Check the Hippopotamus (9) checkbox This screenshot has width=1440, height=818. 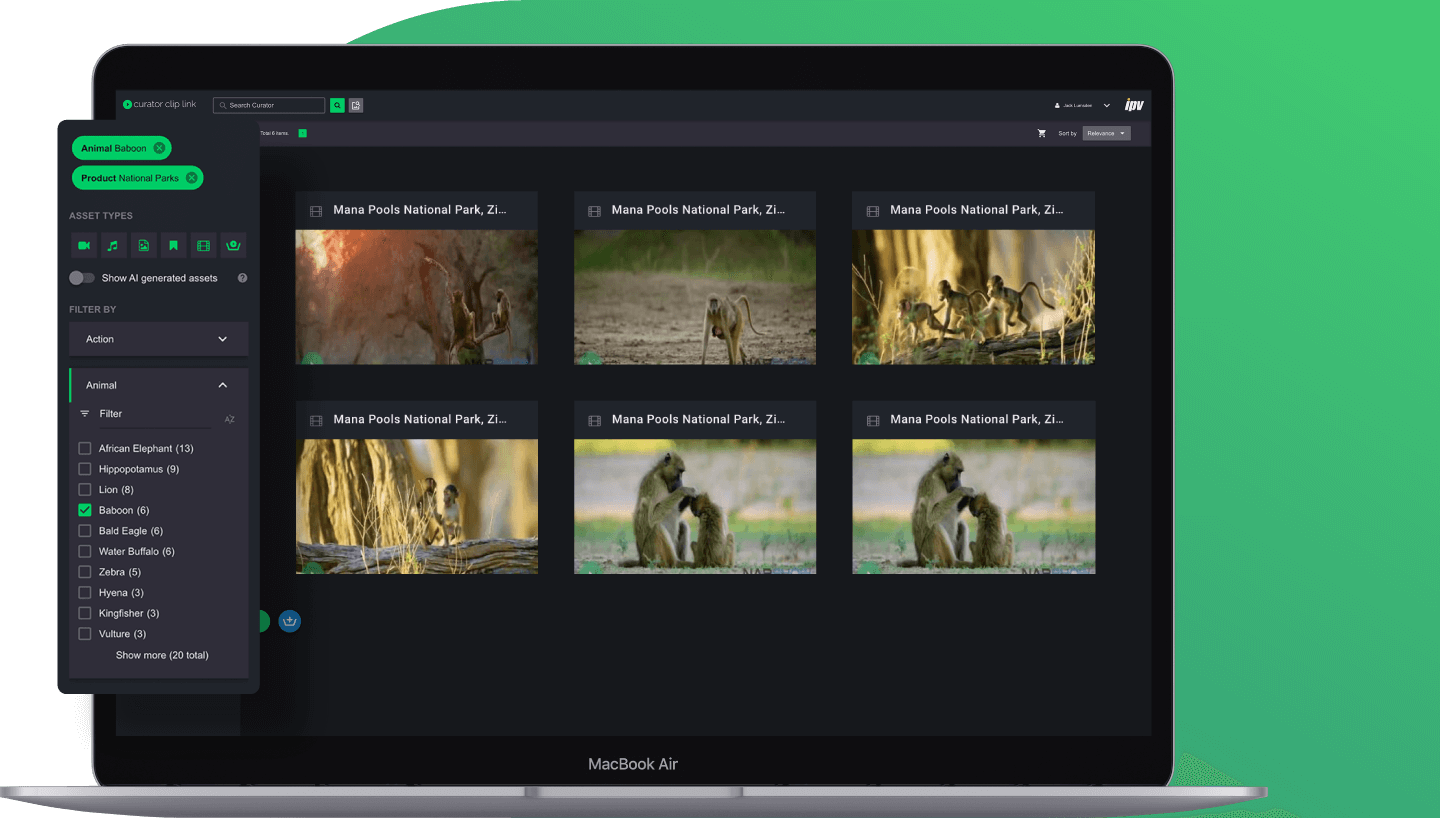[x=85, y=469]
